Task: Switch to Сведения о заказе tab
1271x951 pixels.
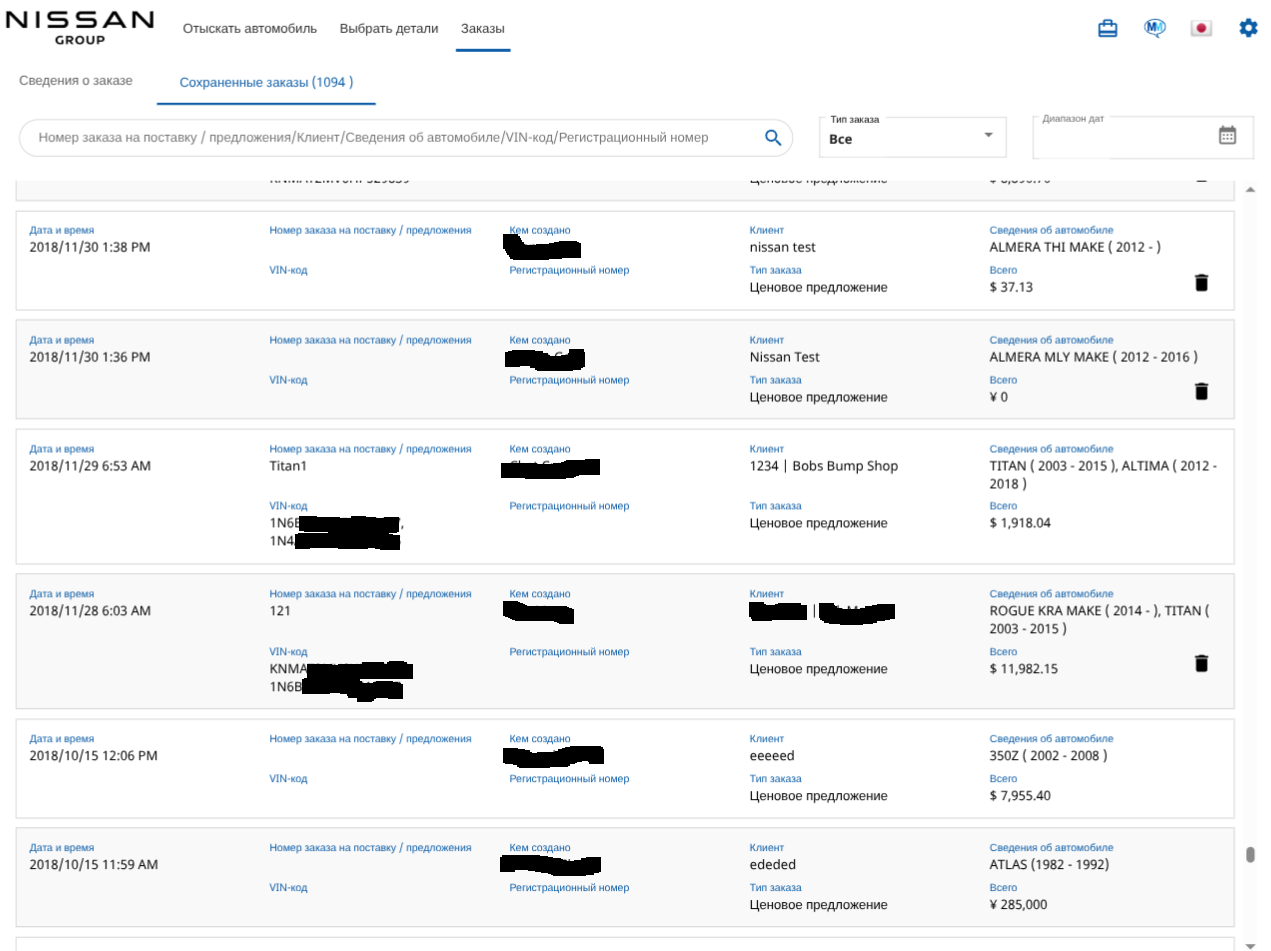Action: 76,80
